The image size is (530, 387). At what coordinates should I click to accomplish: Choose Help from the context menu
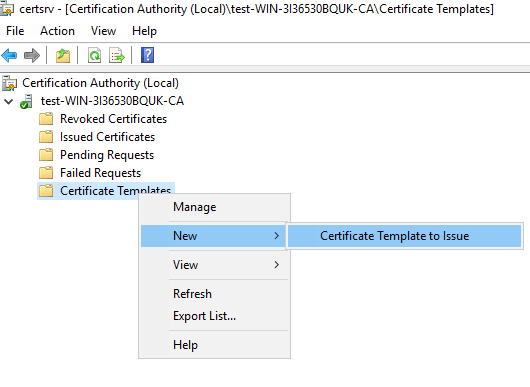click(x=214, y=345)
